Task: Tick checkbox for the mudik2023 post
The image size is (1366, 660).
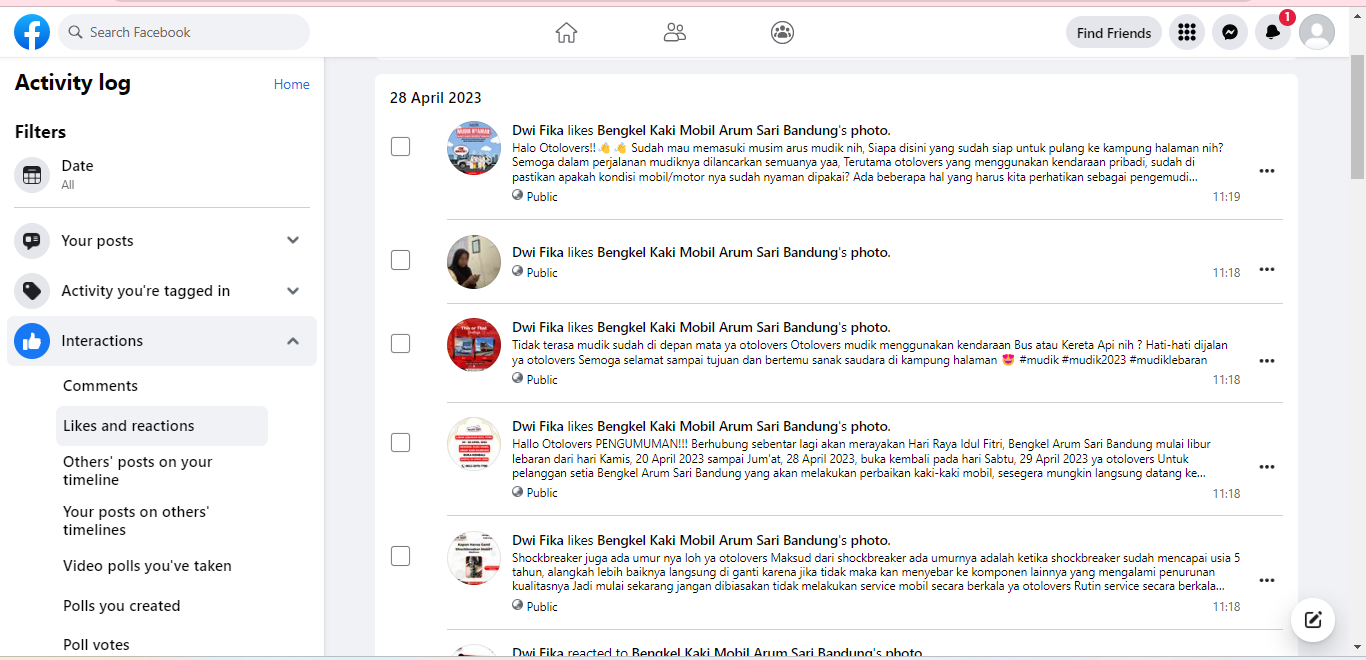Action: pos(400,343)
